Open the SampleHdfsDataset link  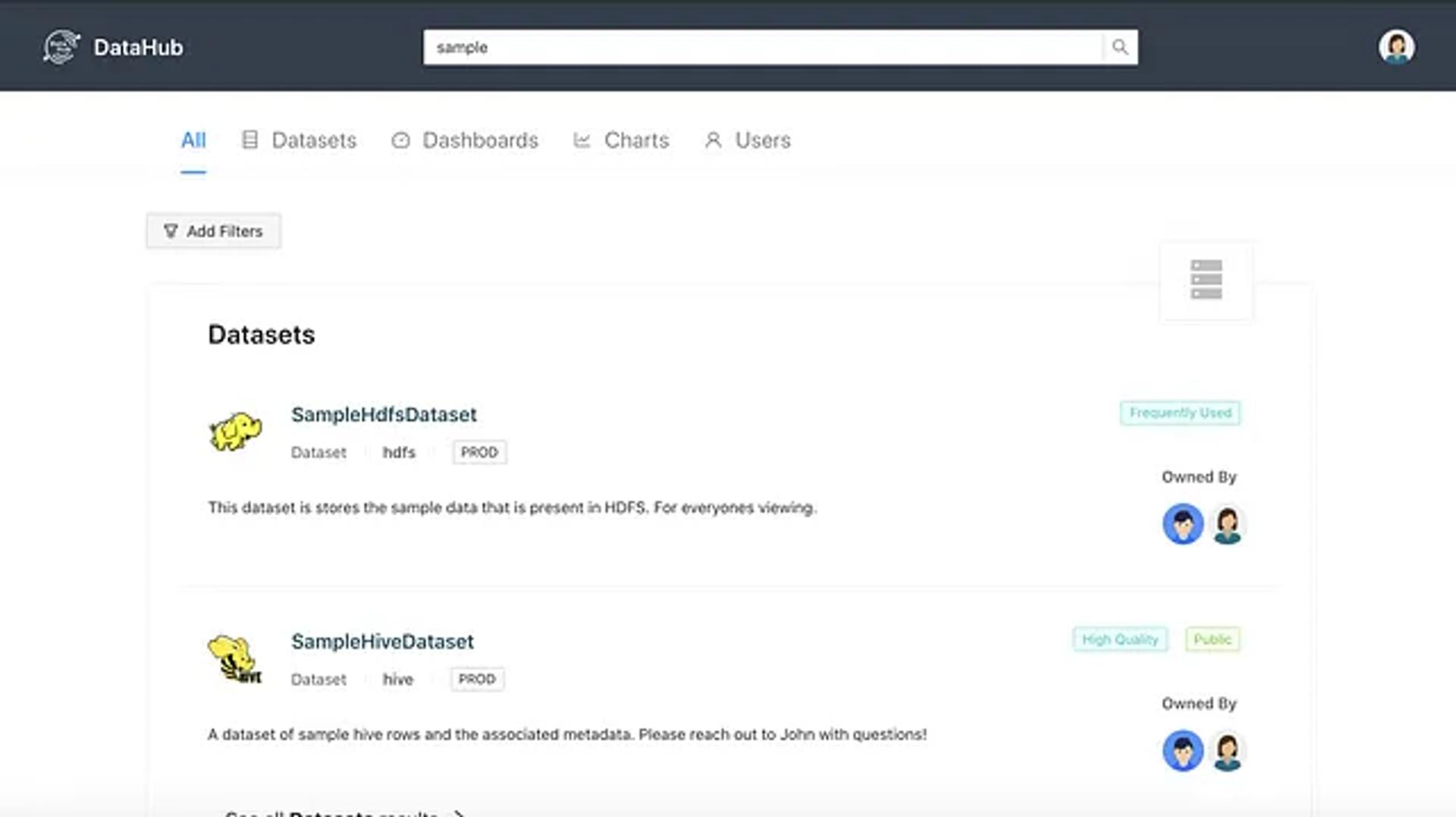pos(384,414)
